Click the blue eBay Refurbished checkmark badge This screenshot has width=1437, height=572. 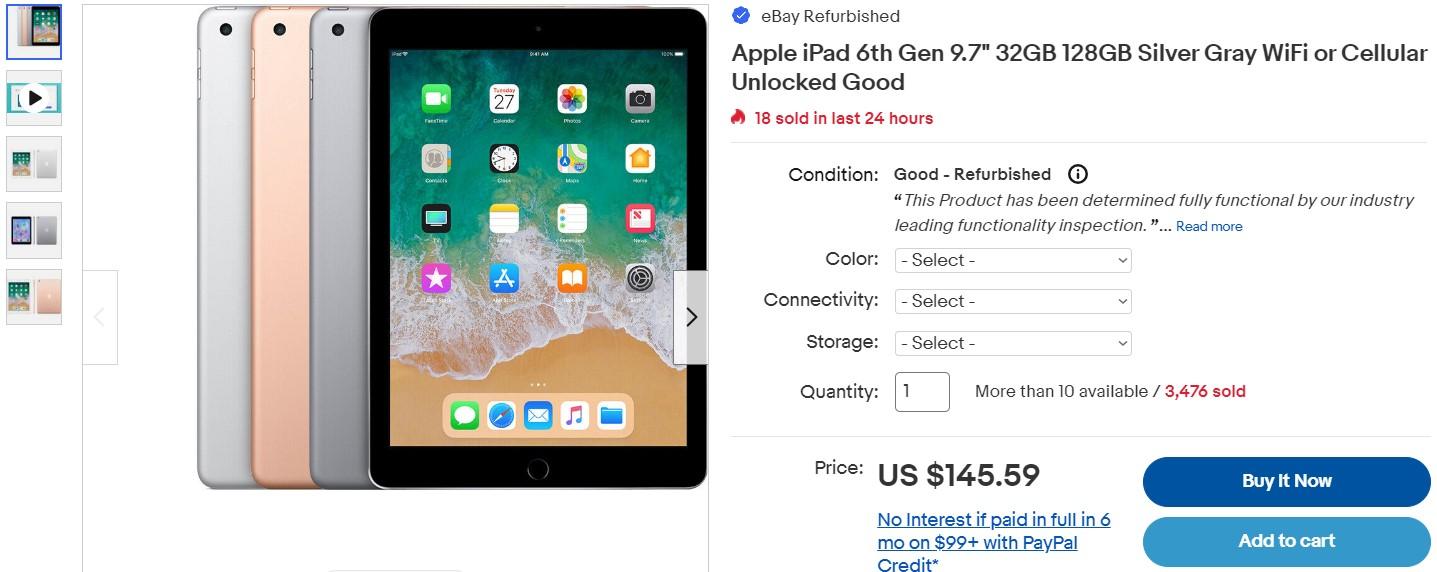pos(741,15)
